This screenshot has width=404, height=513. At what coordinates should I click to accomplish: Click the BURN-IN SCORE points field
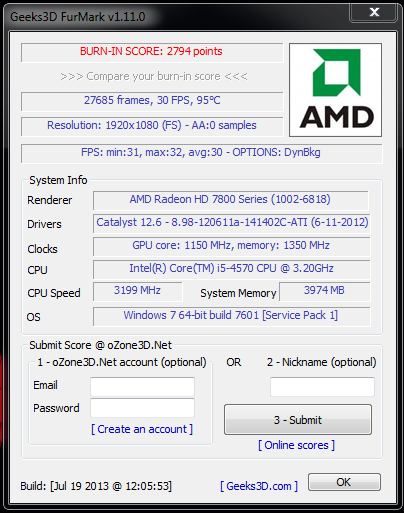pyautogui.click(x=152, y=52)
